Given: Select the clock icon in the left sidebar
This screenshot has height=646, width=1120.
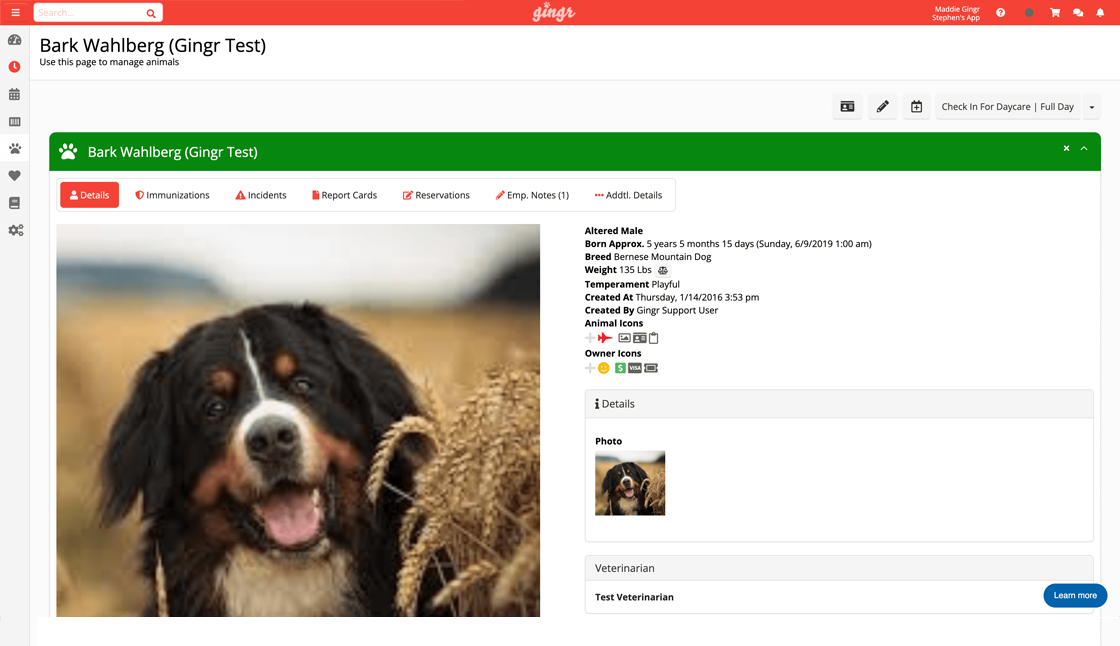Looking at the screenshot, I should pos(14,67).
